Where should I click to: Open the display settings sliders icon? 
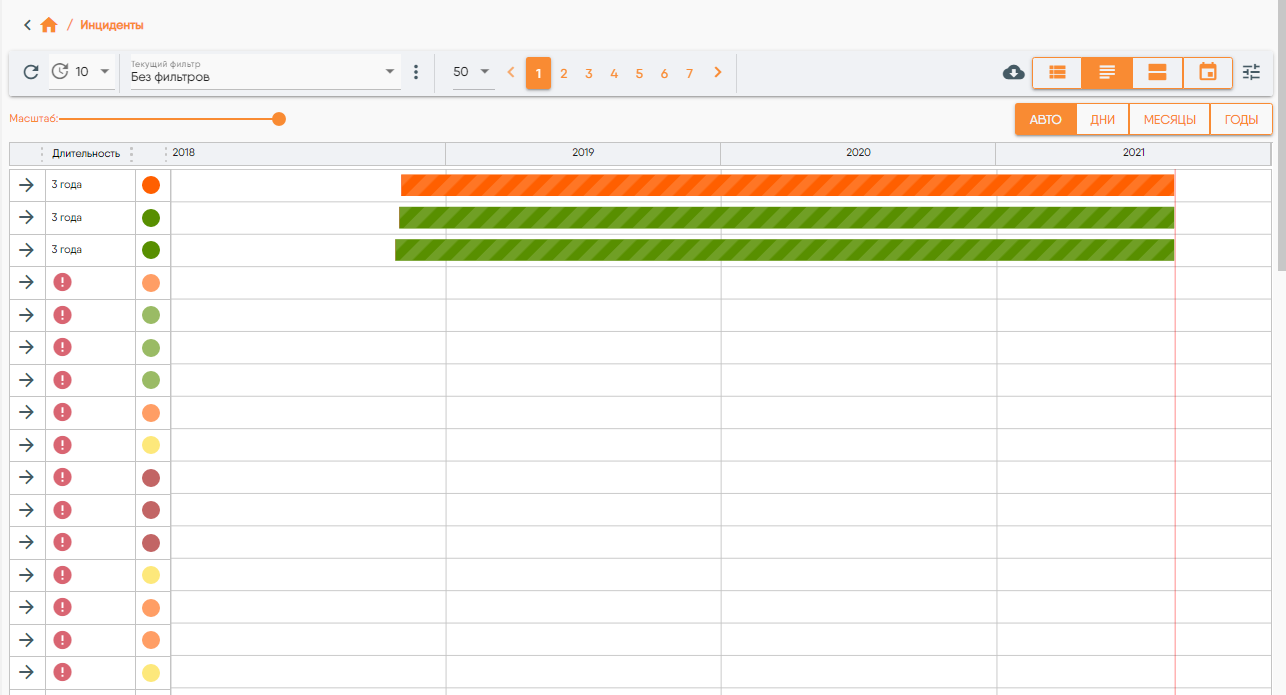(x=1252, y=72)
